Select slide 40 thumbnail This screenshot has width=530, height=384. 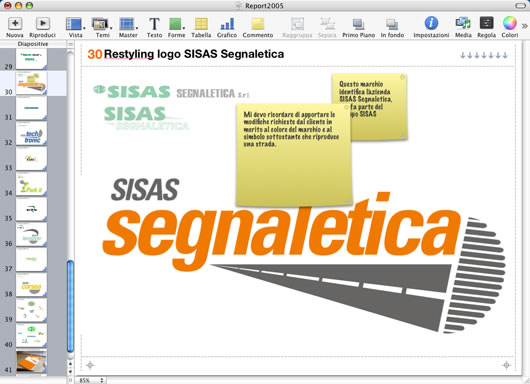pyautogui.click(x=31, y=335)
